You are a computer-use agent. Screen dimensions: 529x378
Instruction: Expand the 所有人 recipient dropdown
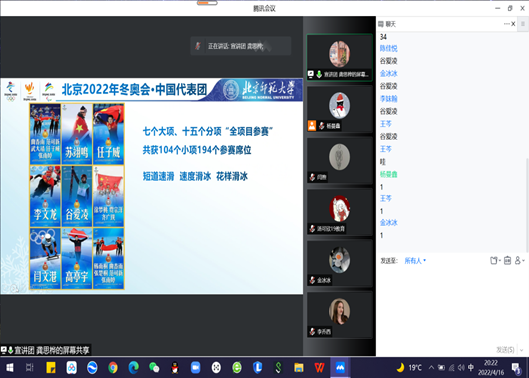pos(415,261)
